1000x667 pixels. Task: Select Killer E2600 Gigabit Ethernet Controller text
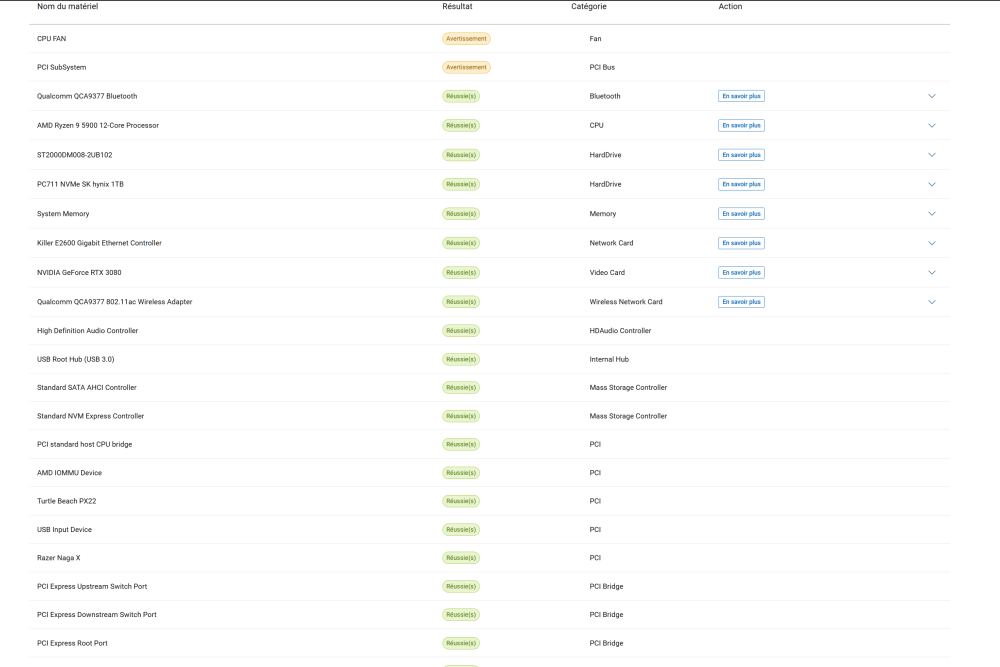tap(99, 243)
